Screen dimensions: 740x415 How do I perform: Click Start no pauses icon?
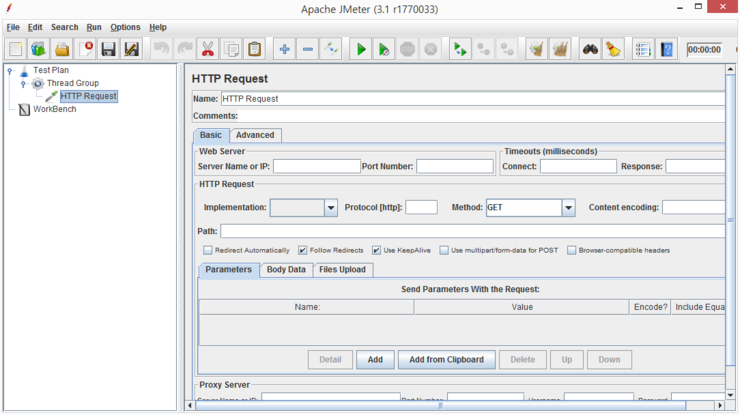click(384, 49)
